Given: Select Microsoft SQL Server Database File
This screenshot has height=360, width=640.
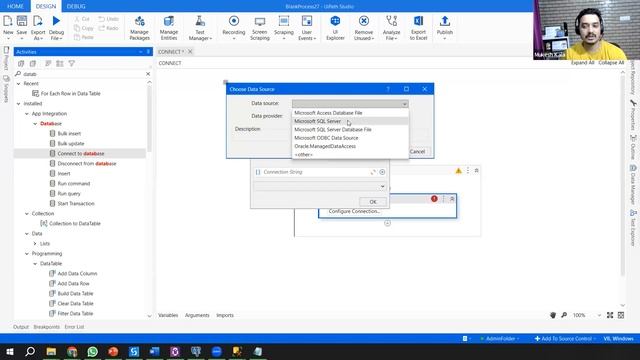Looking at the screenshot, I should (x=350, y=129).
